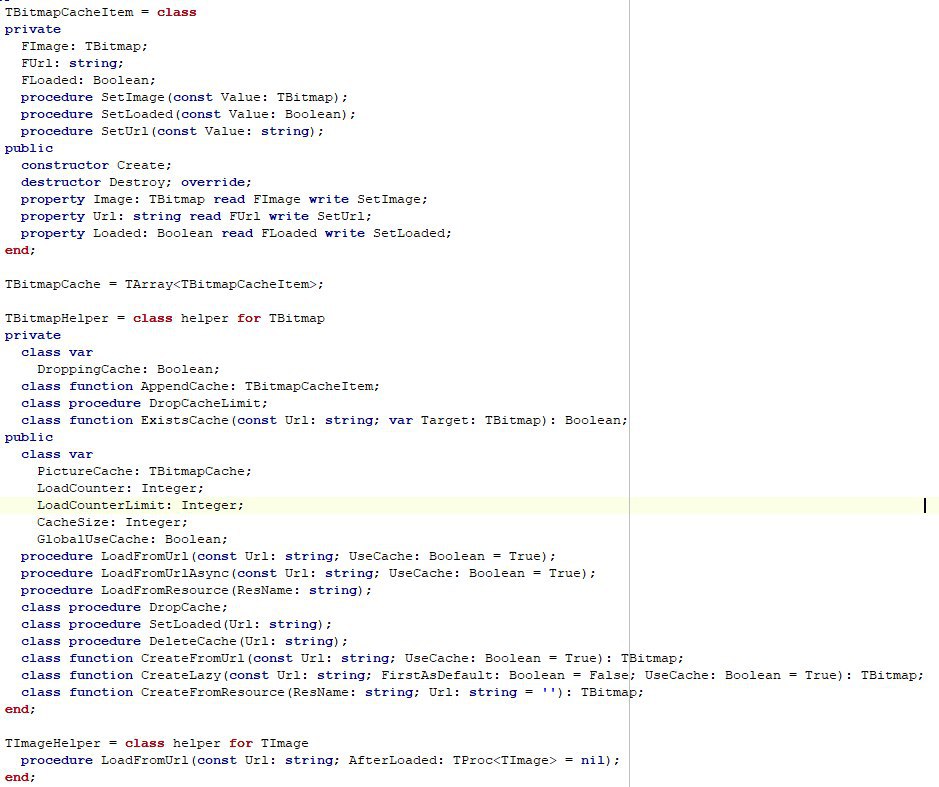939x787 pixels.
Task: Place cursor in highlighted LoadCounterLimit line
Action: tap(140, 505)
